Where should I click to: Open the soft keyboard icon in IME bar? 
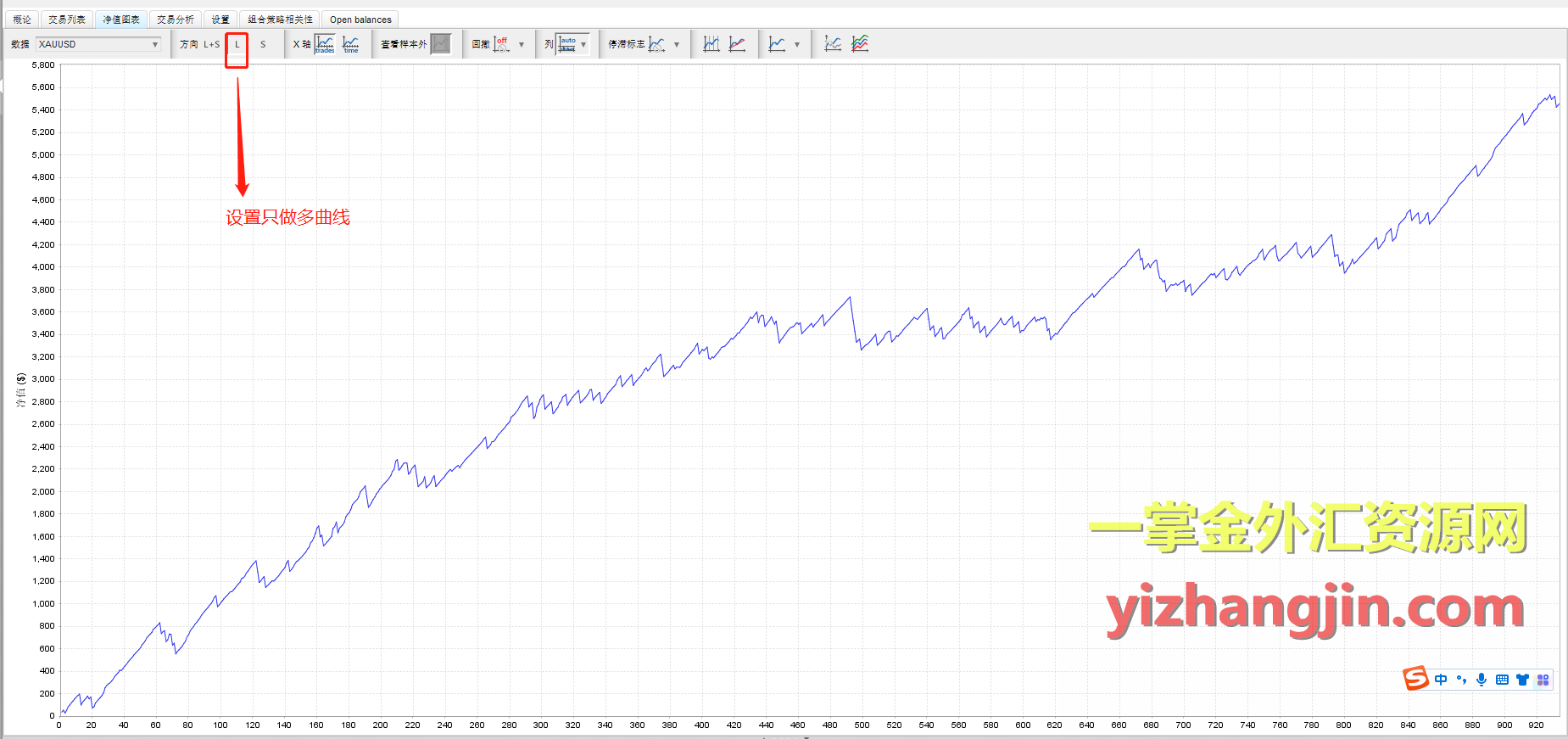[x=1502, y=680]
